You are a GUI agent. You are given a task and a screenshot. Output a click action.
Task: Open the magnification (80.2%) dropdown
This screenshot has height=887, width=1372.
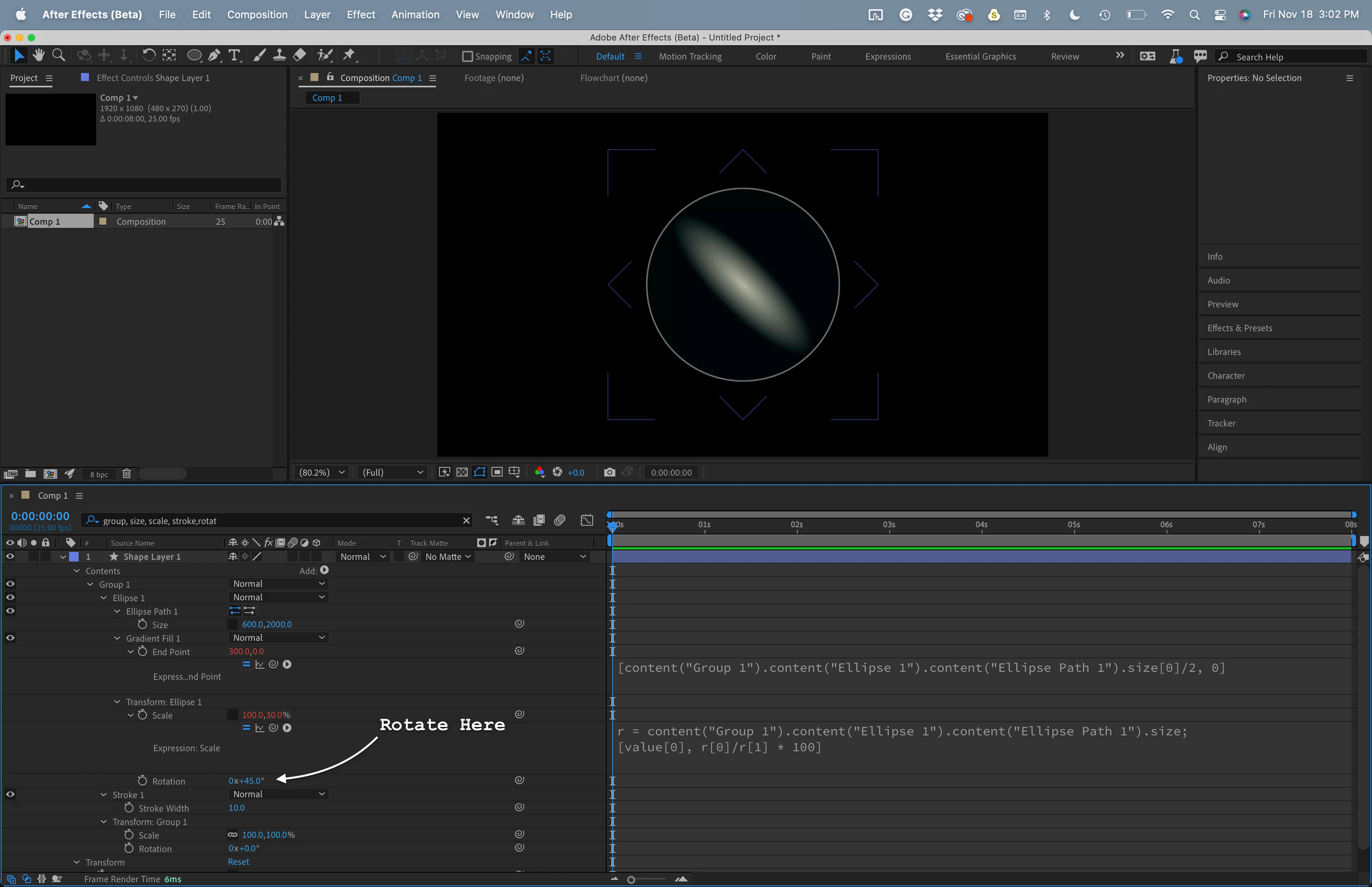321,472
